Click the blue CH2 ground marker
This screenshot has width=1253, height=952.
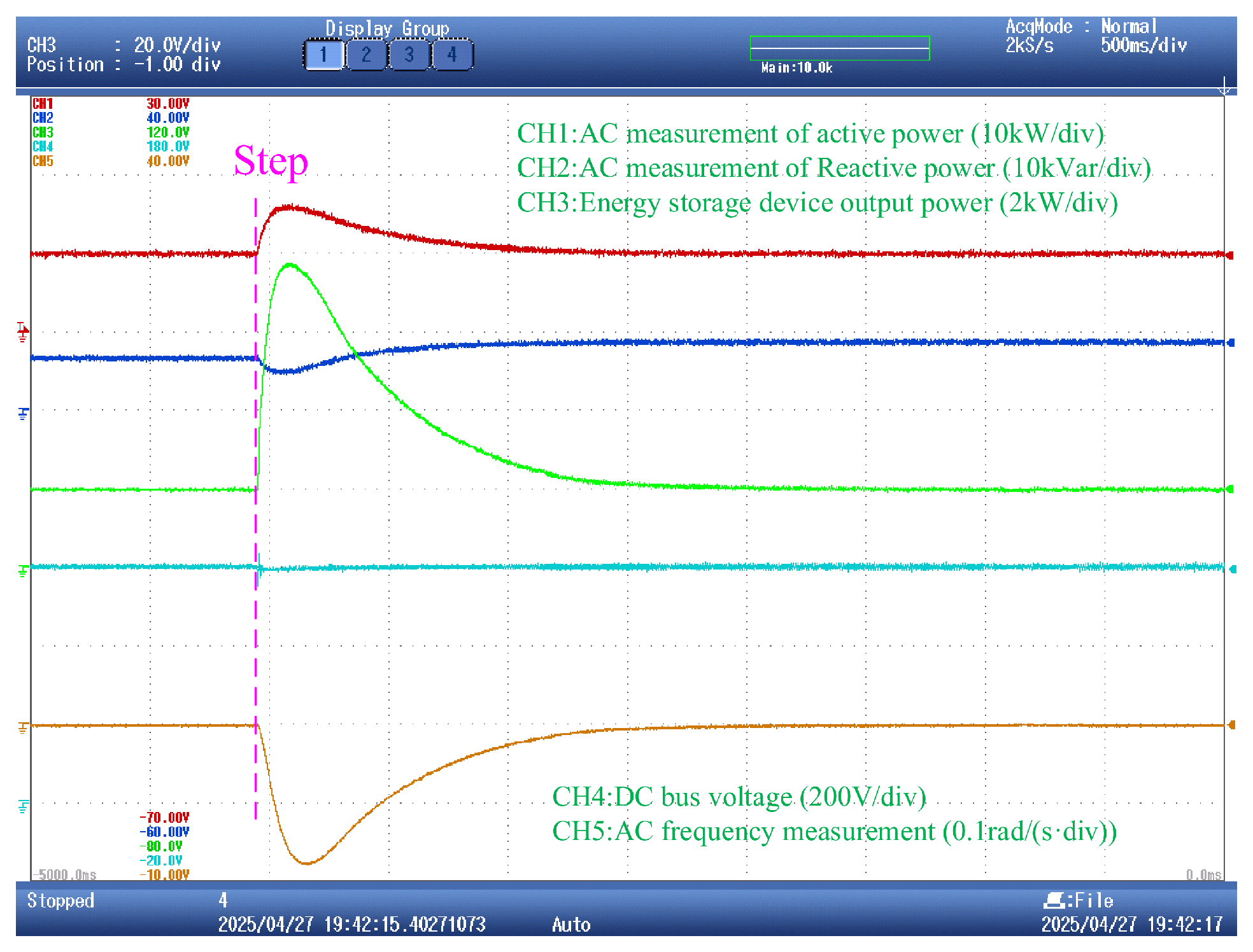click(x=24, y=414)
